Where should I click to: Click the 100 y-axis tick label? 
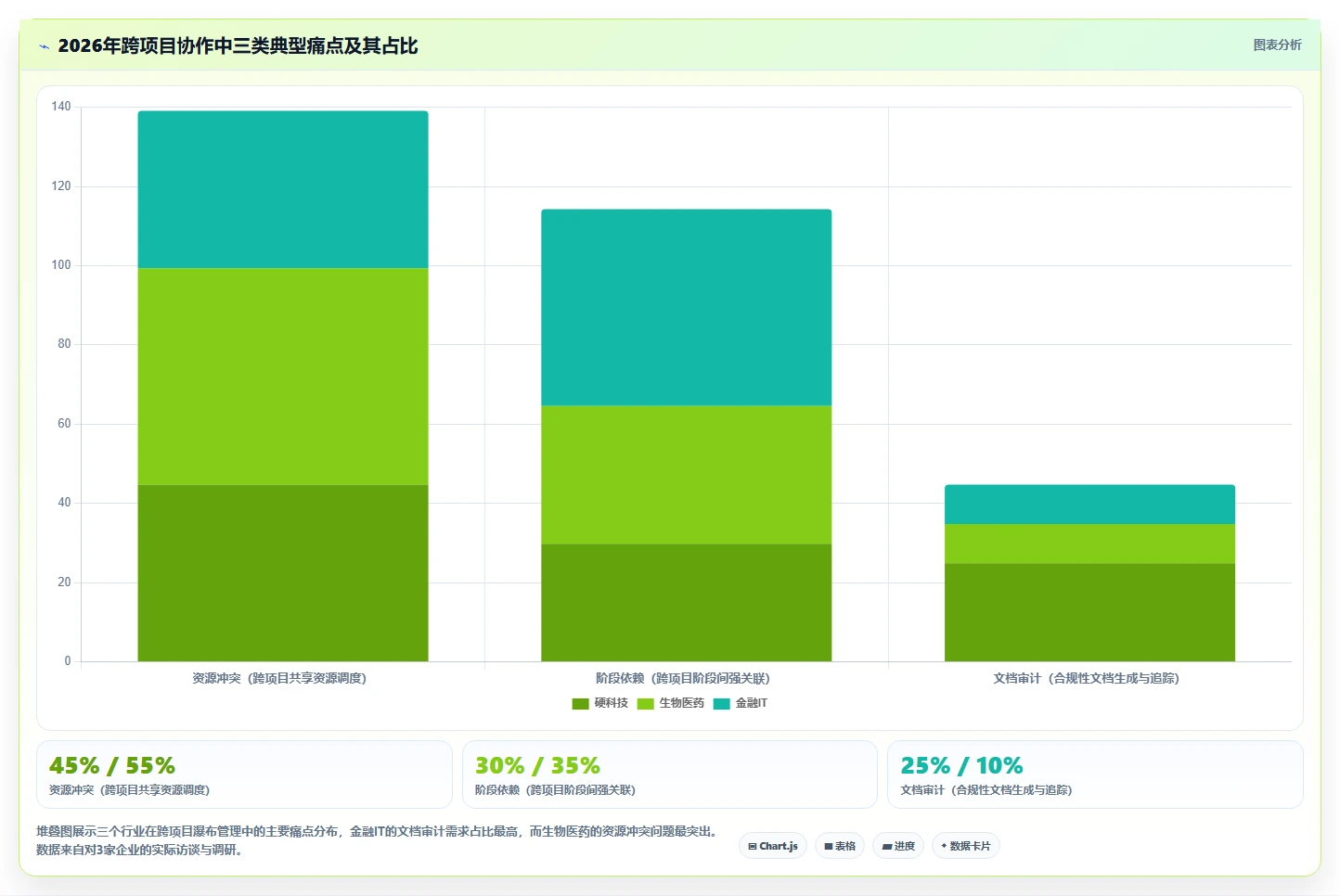pyautogui.click(x=61, y=265)
